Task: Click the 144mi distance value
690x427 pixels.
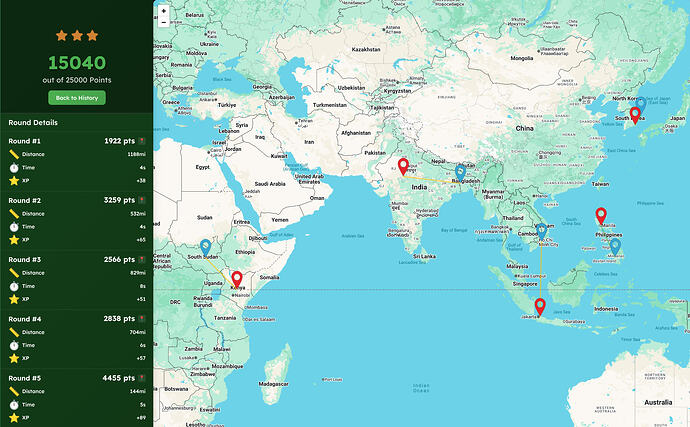Action: (138, 391)
